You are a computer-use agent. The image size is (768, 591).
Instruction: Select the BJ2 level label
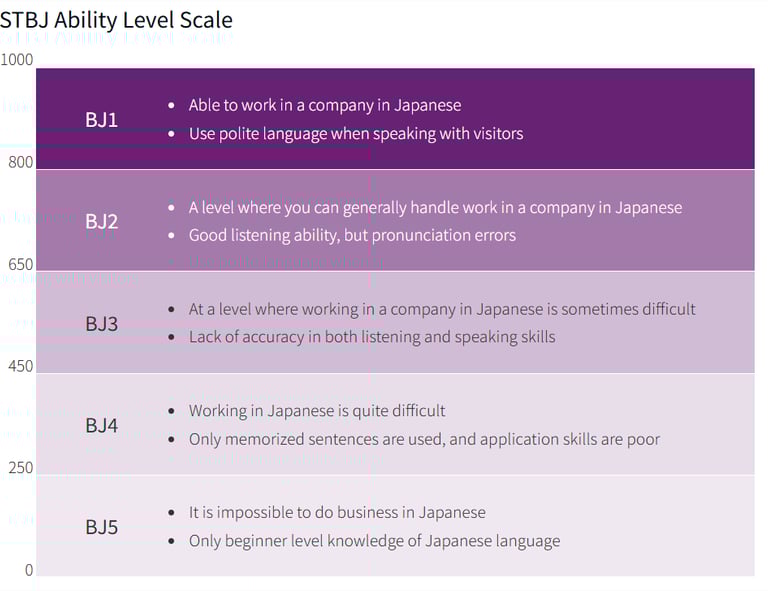pyautogui.click(x=101, y=221)
